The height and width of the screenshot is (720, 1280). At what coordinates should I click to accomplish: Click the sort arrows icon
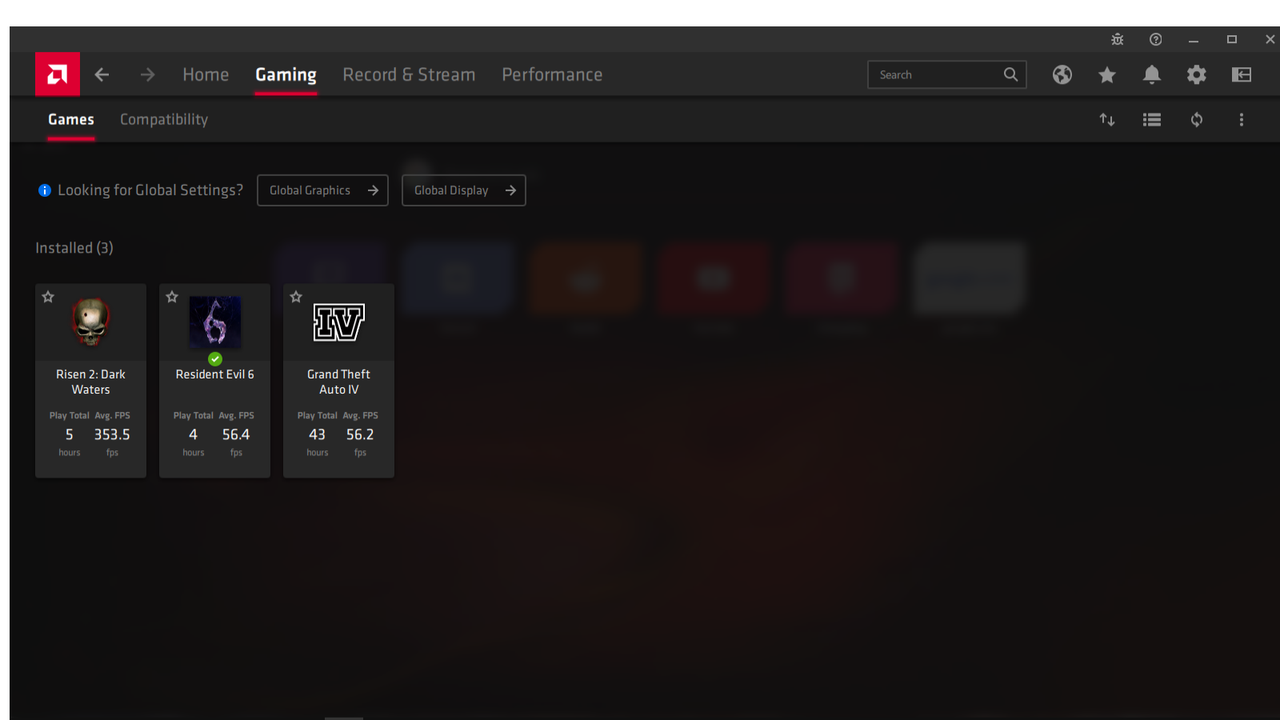[x=1107, y=120]
